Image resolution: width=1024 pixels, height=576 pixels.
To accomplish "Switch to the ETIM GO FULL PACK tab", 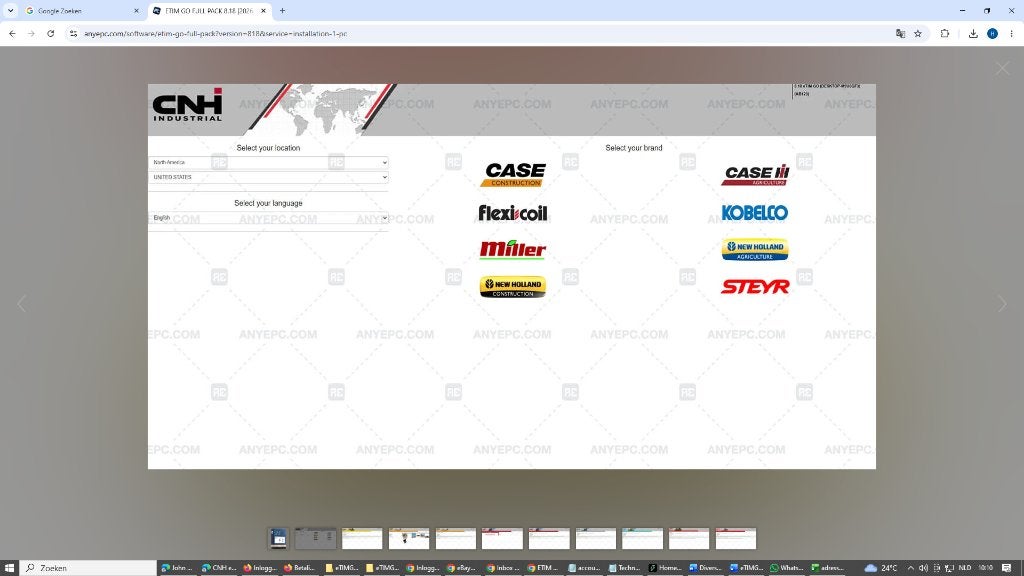I will point(209,10).
